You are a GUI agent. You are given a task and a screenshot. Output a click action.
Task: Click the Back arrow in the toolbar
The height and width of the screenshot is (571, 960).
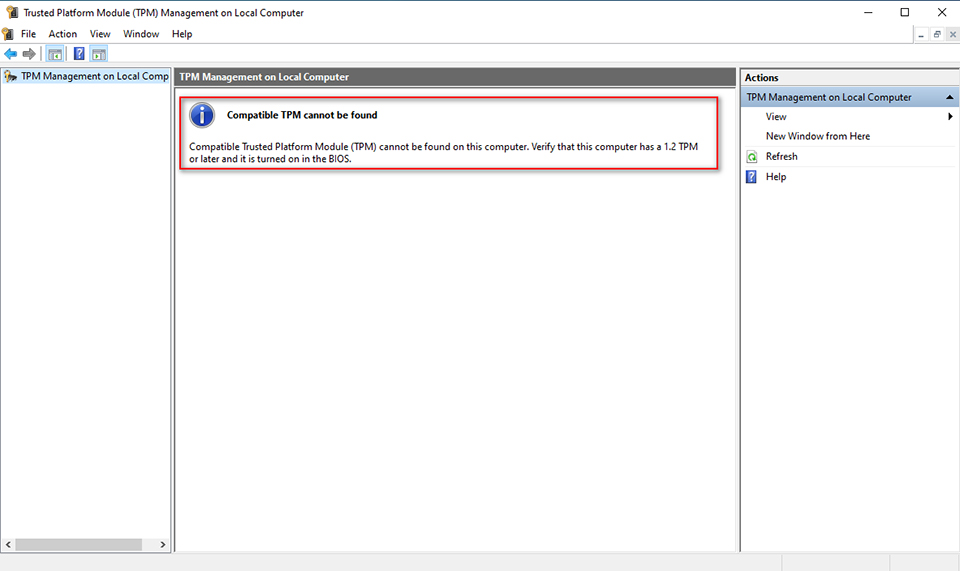pos(11,54)
